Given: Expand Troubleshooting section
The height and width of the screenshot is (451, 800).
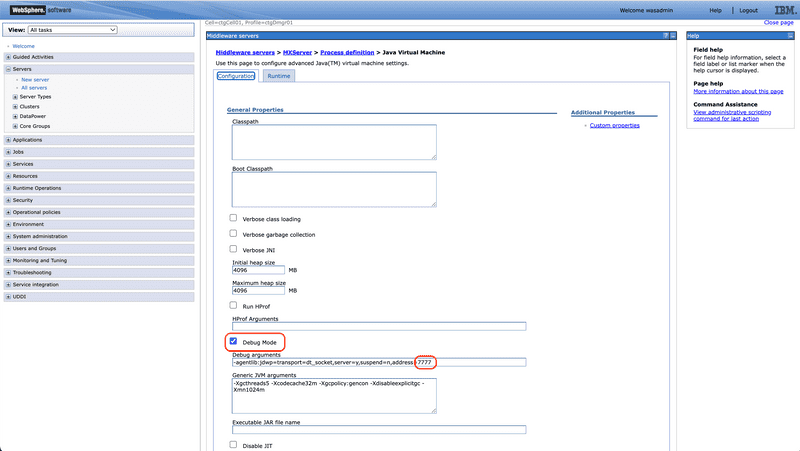Looking at the screenshot, I should [x=8, y=273].
